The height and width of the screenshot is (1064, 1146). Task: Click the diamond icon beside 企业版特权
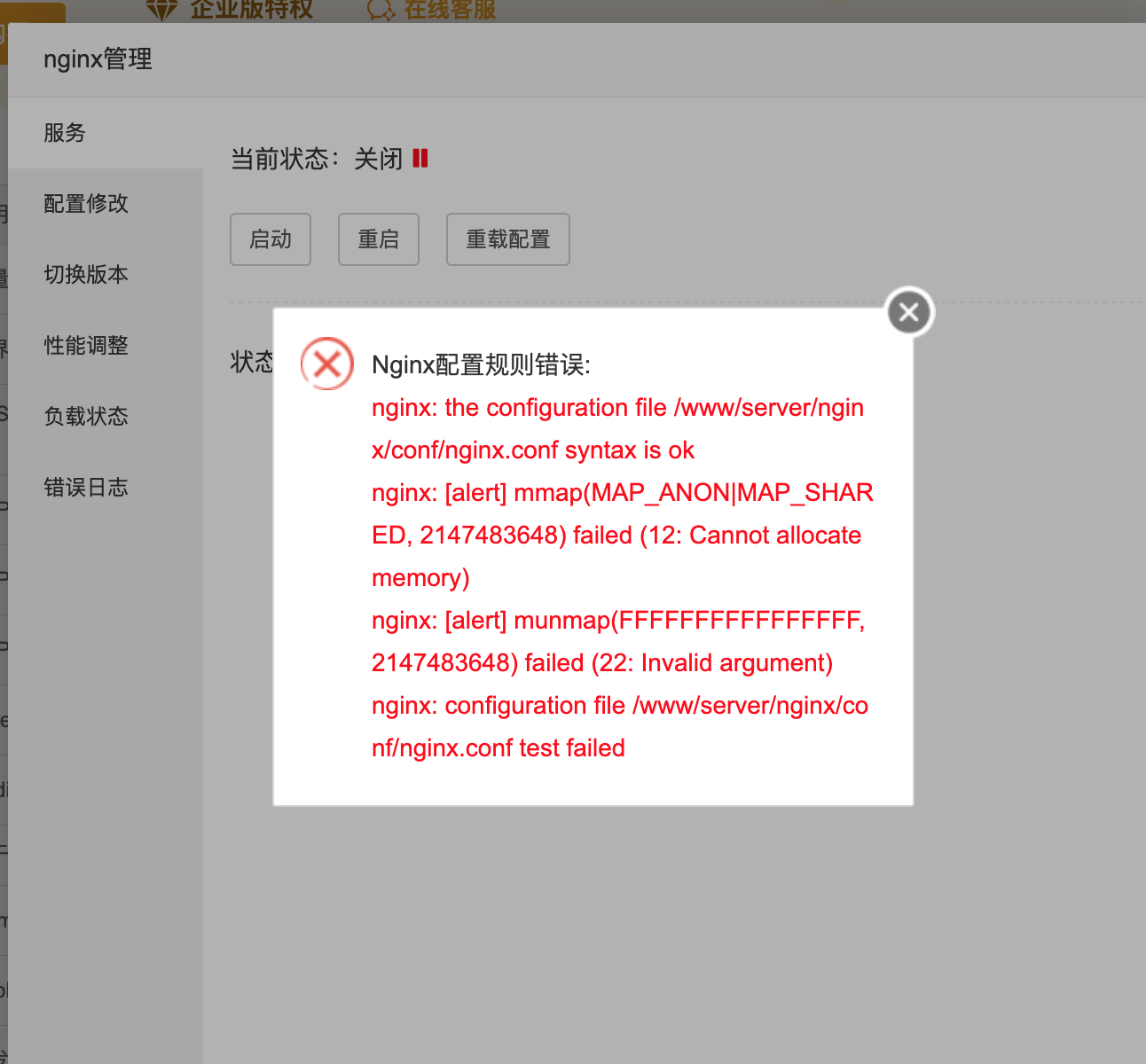click(x=161, y=10)
